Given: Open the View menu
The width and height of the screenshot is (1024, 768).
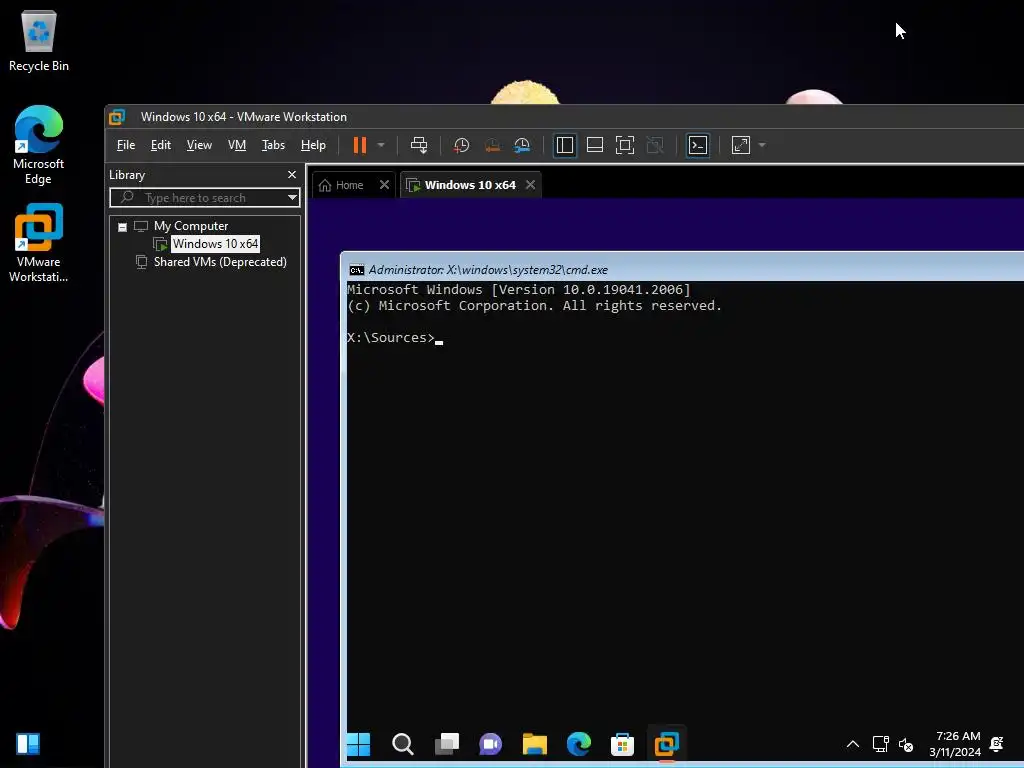Looking at the screenshot, I should (x=199, y=145).
